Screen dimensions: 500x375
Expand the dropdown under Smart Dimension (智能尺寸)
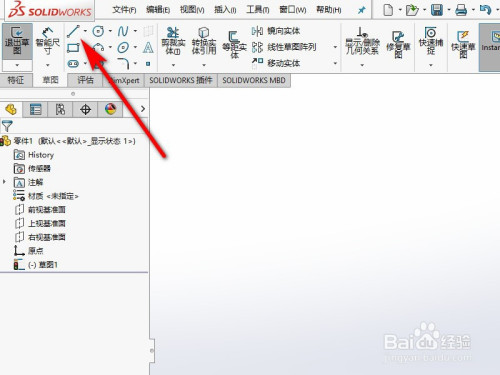pos(48,65)
